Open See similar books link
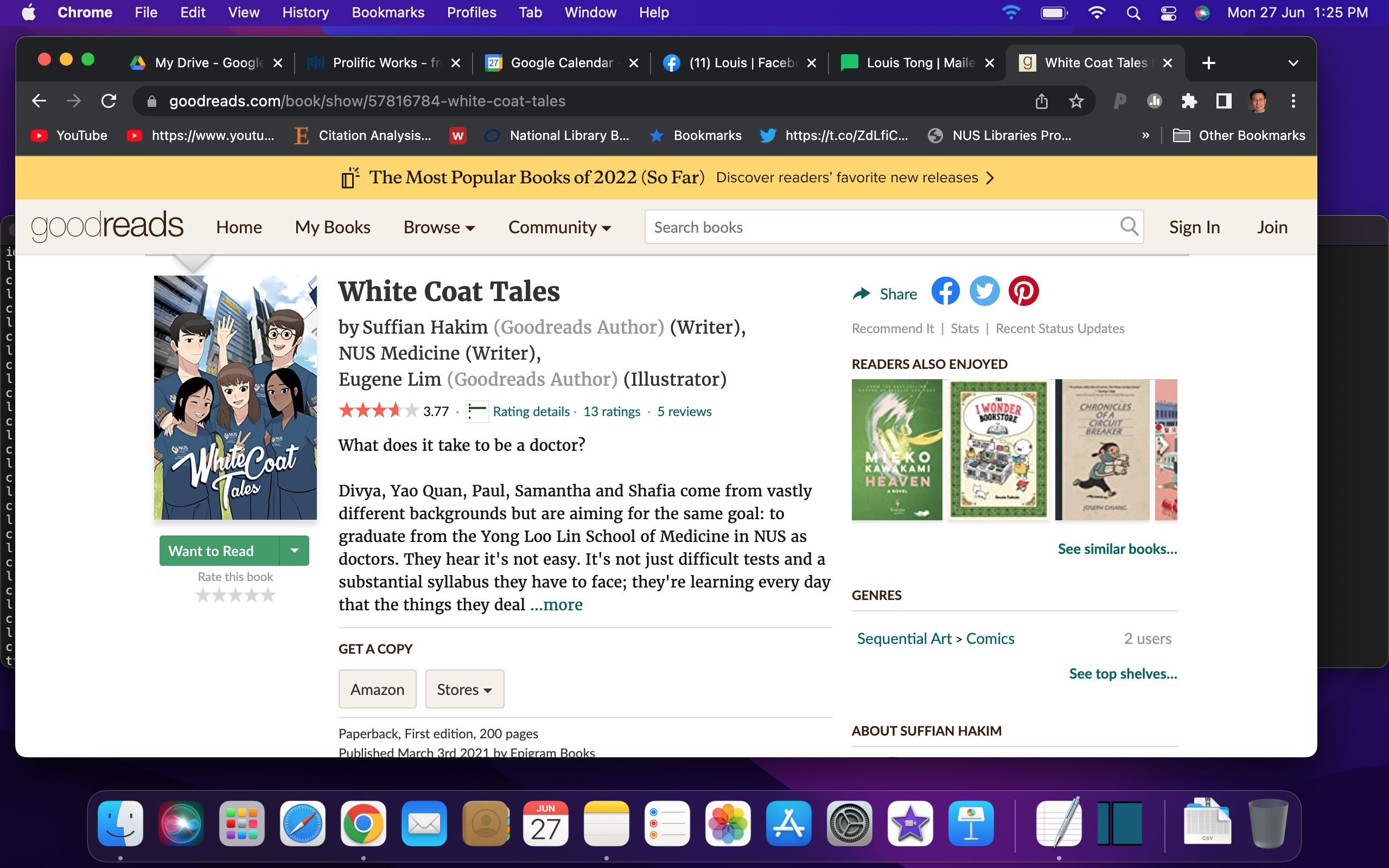The width and height of the screenshot is (1389, 868). click(1117, 549)
